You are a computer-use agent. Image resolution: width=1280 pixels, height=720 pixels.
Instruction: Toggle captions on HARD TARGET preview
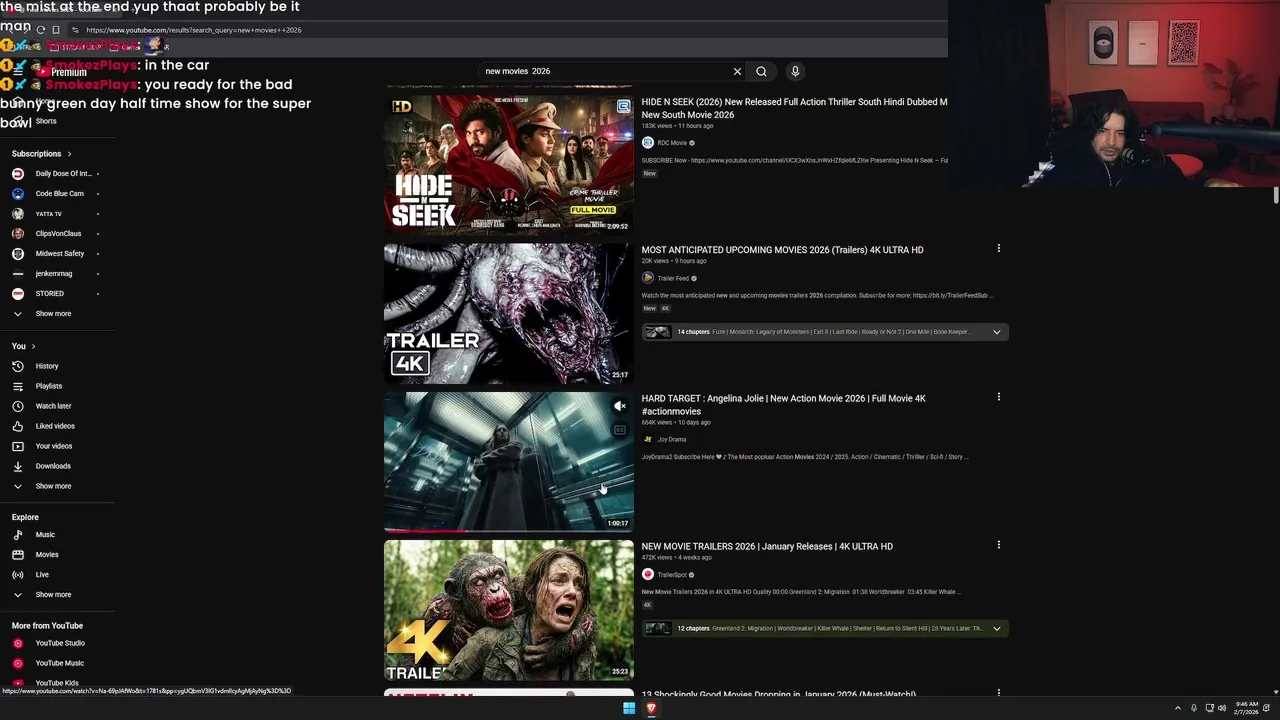pos(620,430)
